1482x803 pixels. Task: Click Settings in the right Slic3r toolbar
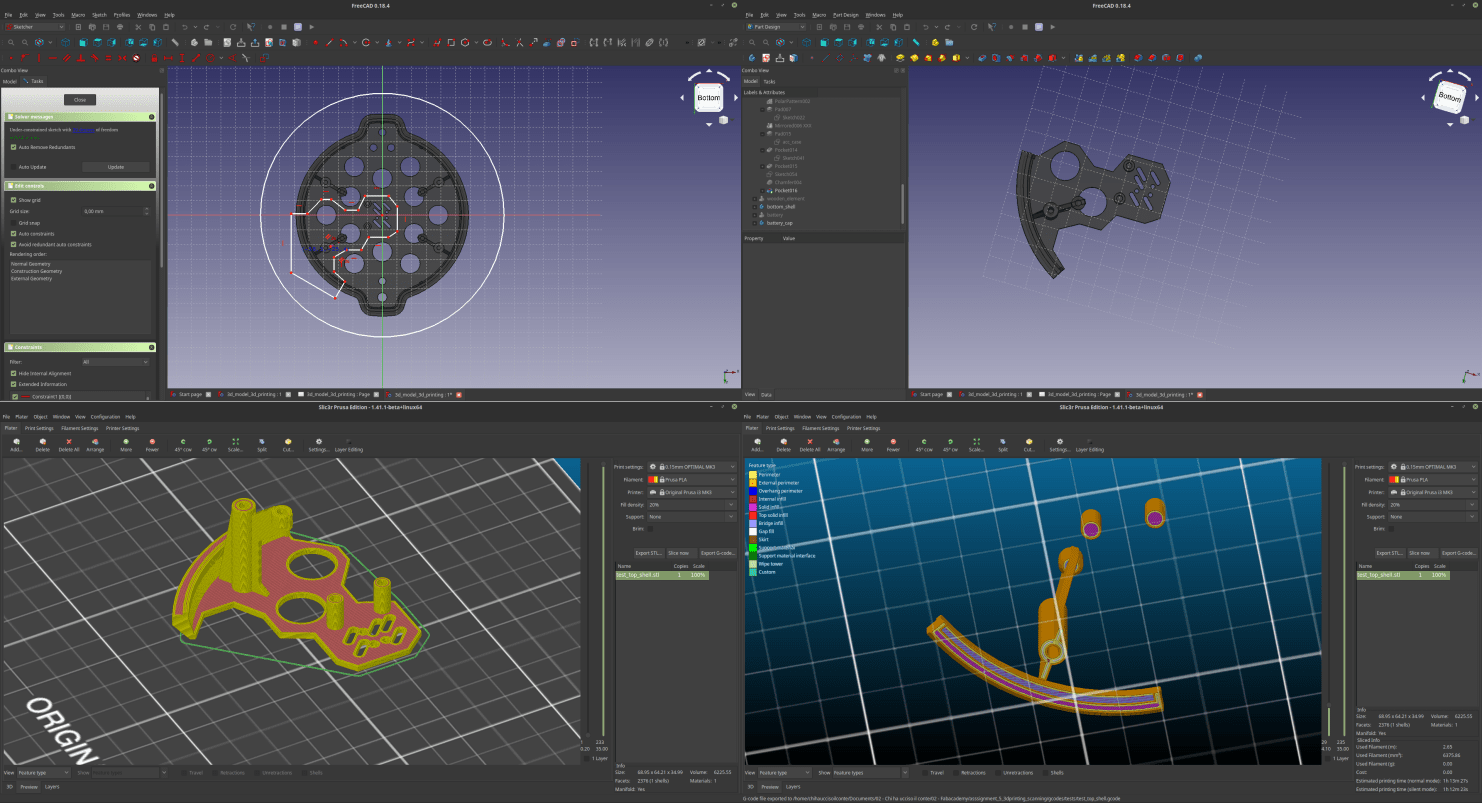(1060, 445)
